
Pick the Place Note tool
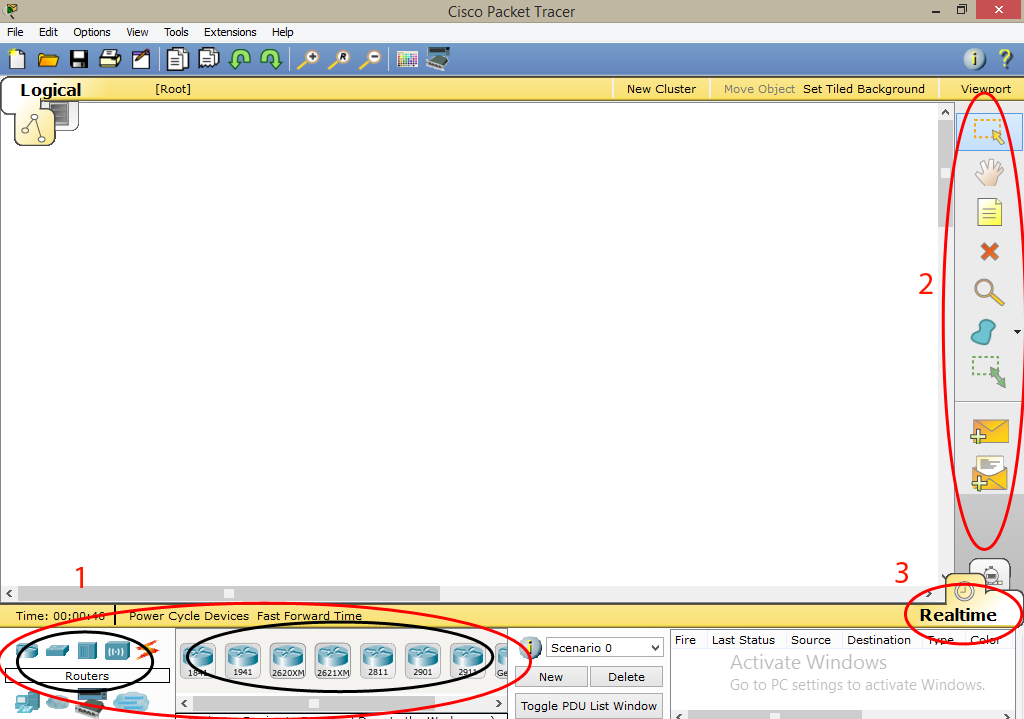click(989, 212)
